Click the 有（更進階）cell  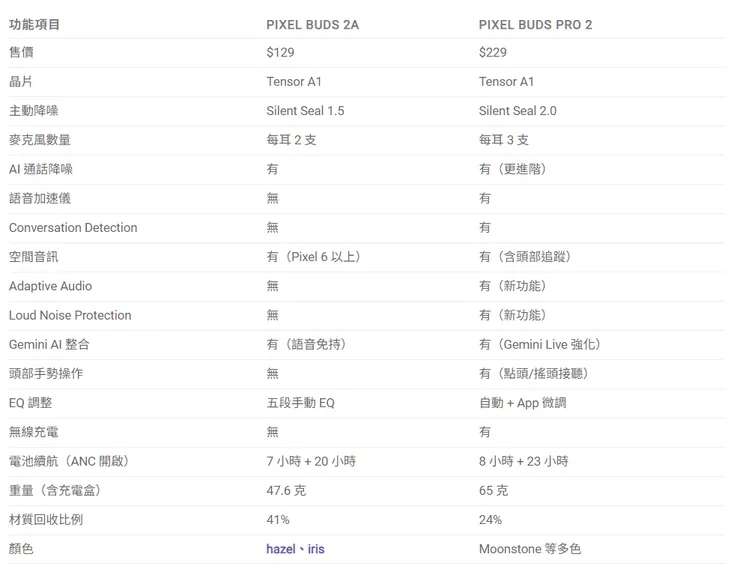click(x=513, y=169)
